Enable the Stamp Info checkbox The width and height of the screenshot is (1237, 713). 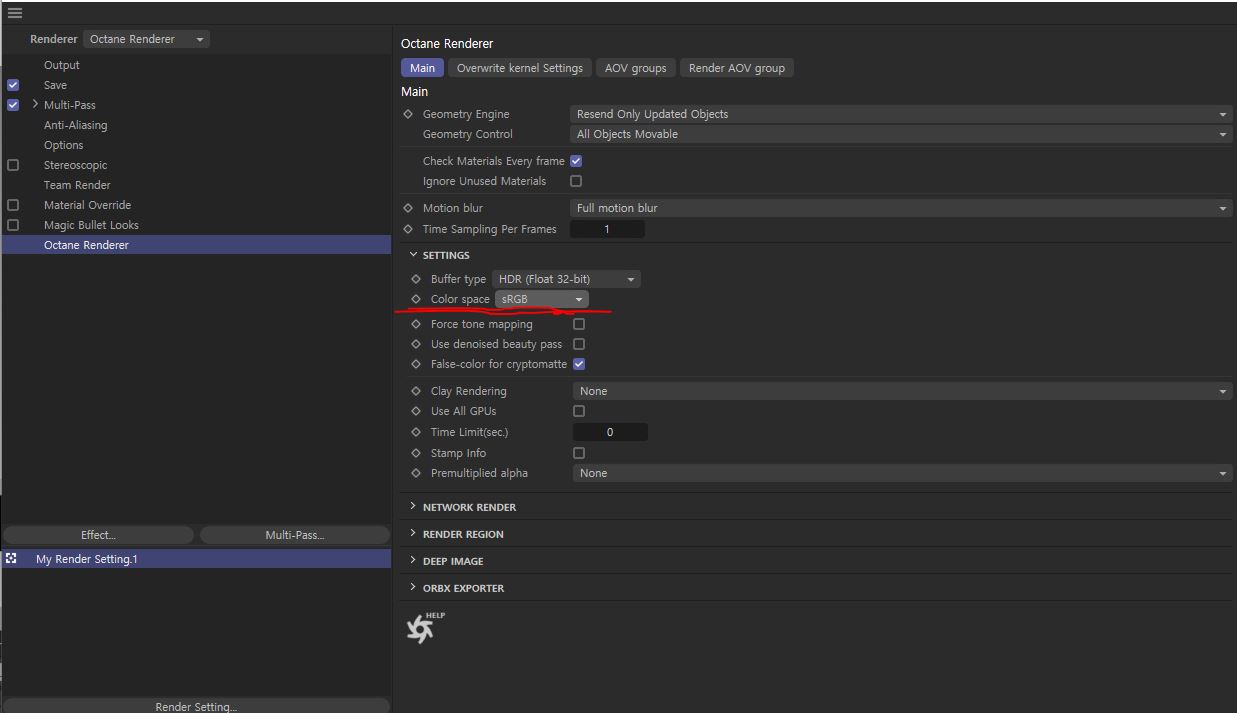(579, 453)
